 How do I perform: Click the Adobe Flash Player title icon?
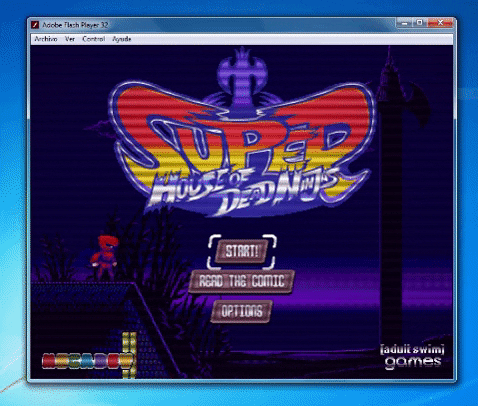(35, 25)
